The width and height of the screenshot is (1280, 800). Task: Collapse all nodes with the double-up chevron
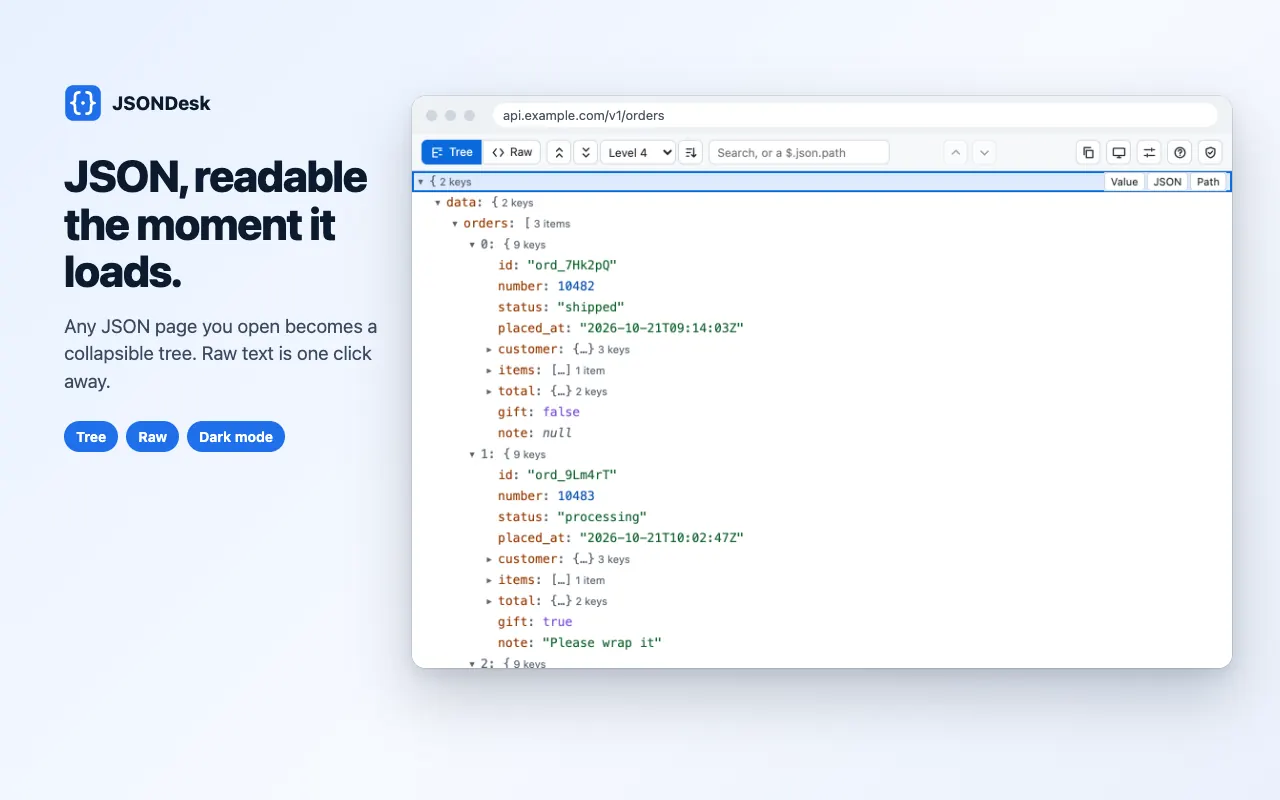559,152
